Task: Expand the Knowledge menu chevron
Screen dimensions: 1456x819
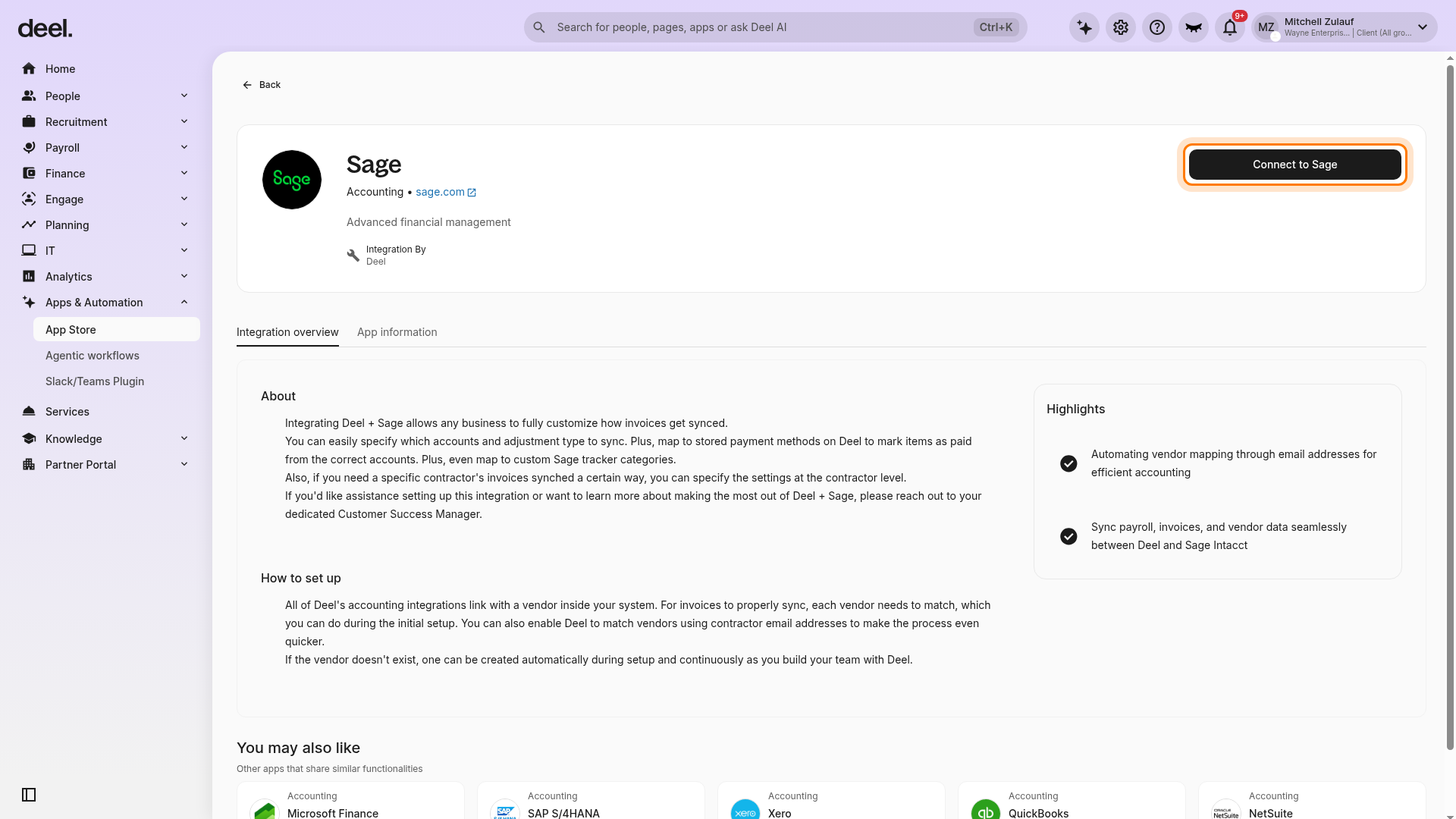Action: [x=184, y=438]
